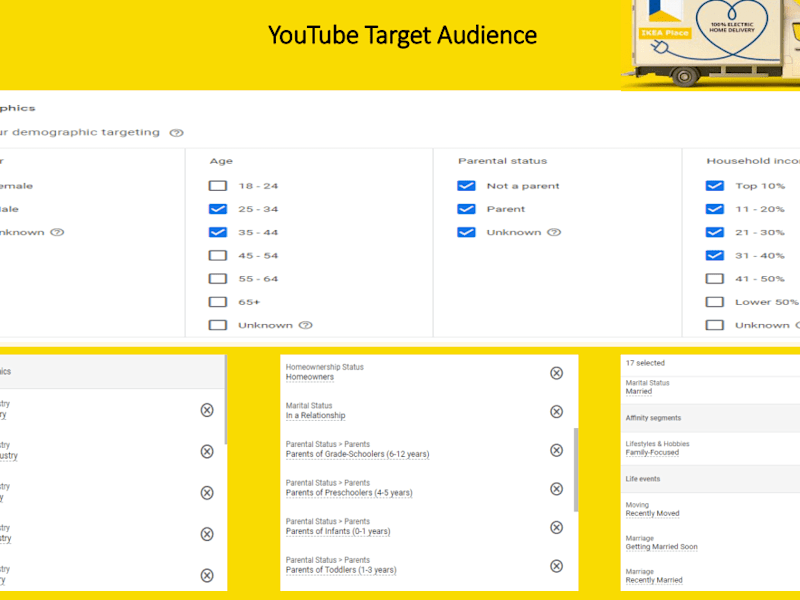
Task: Tick the 55 - 64 age checkbox
Action: coord(218,279)
